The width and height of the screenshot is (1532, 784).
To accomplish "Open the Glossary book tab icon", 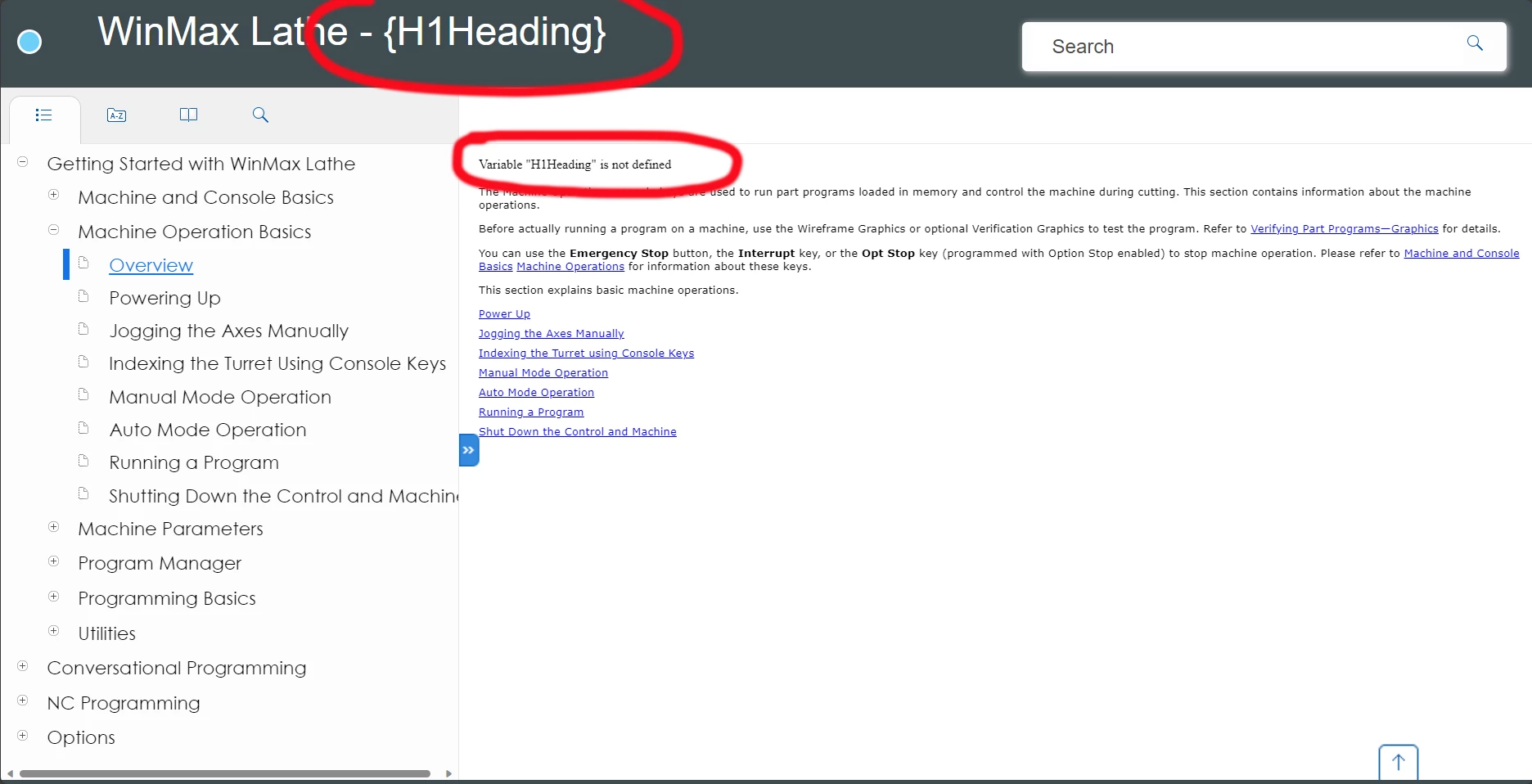I will [188, 115].
